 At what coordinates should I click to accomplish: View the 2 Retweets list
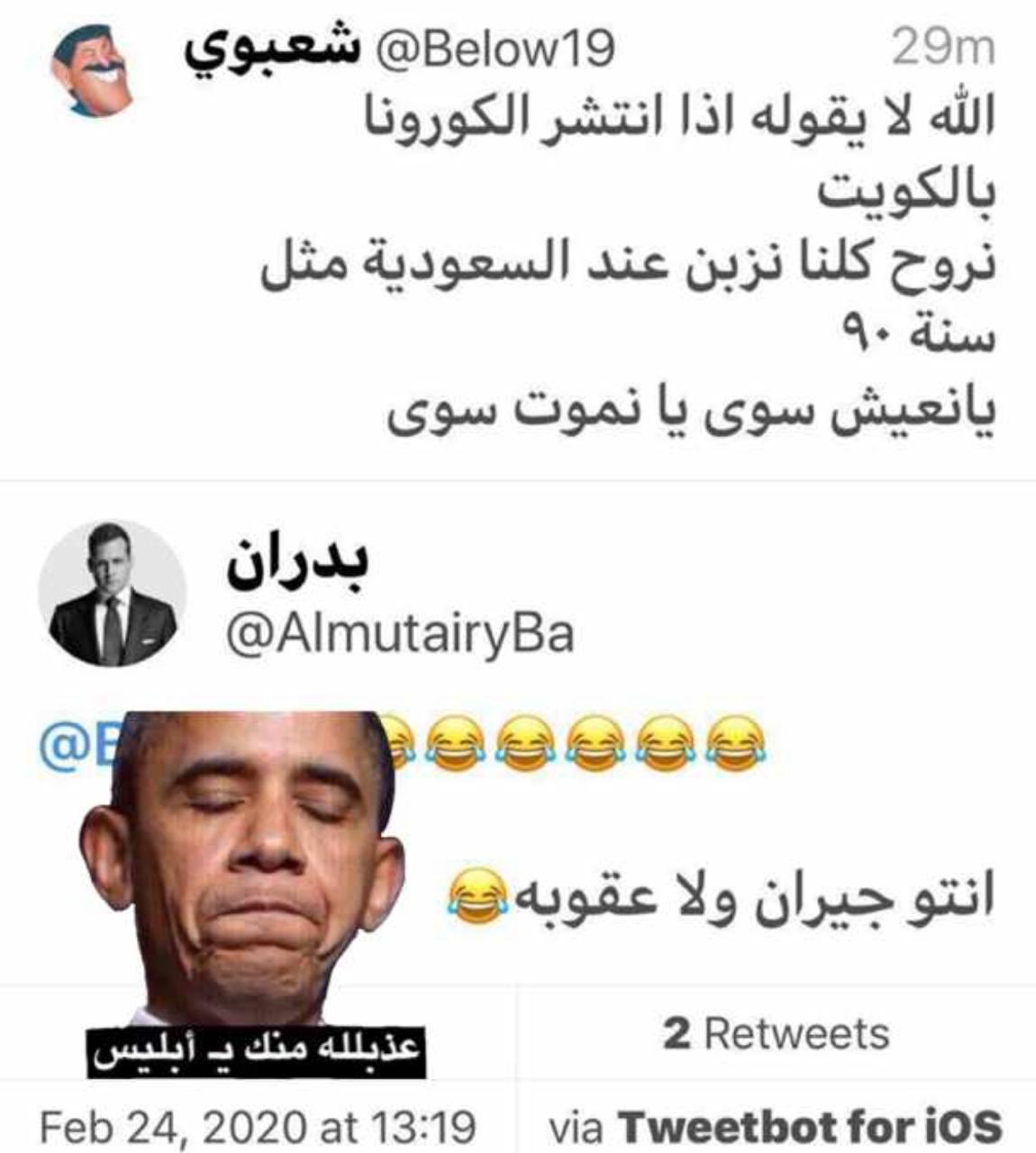tap(777, 1034)
